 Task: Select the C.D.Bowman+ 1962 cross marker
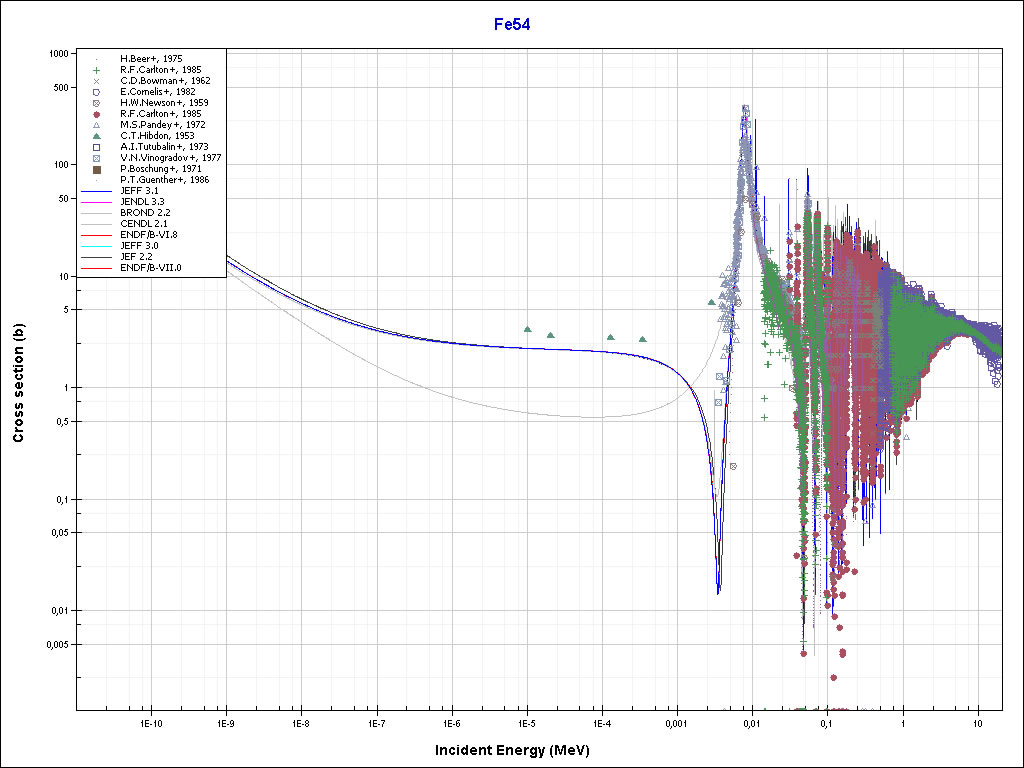[x=97, y=81]
